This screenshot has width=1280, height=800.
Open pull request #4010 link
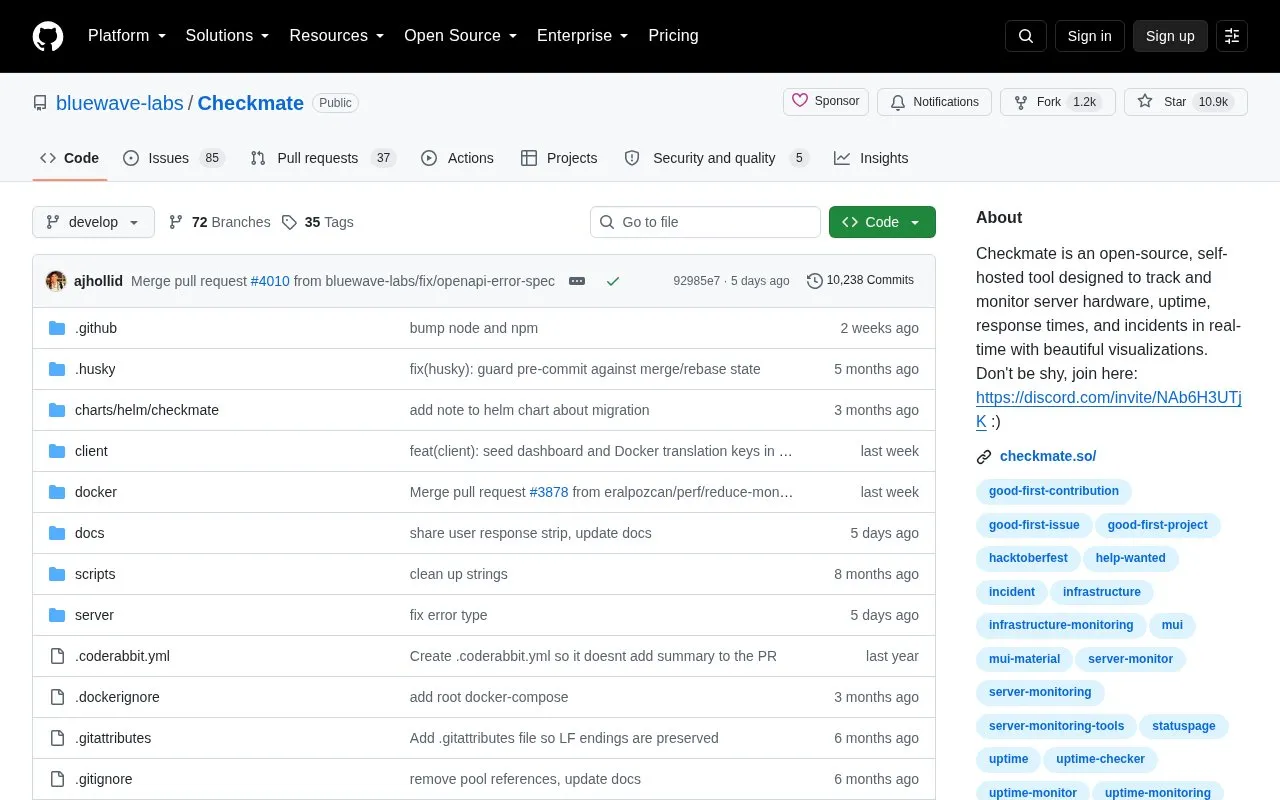click(270, 281)
